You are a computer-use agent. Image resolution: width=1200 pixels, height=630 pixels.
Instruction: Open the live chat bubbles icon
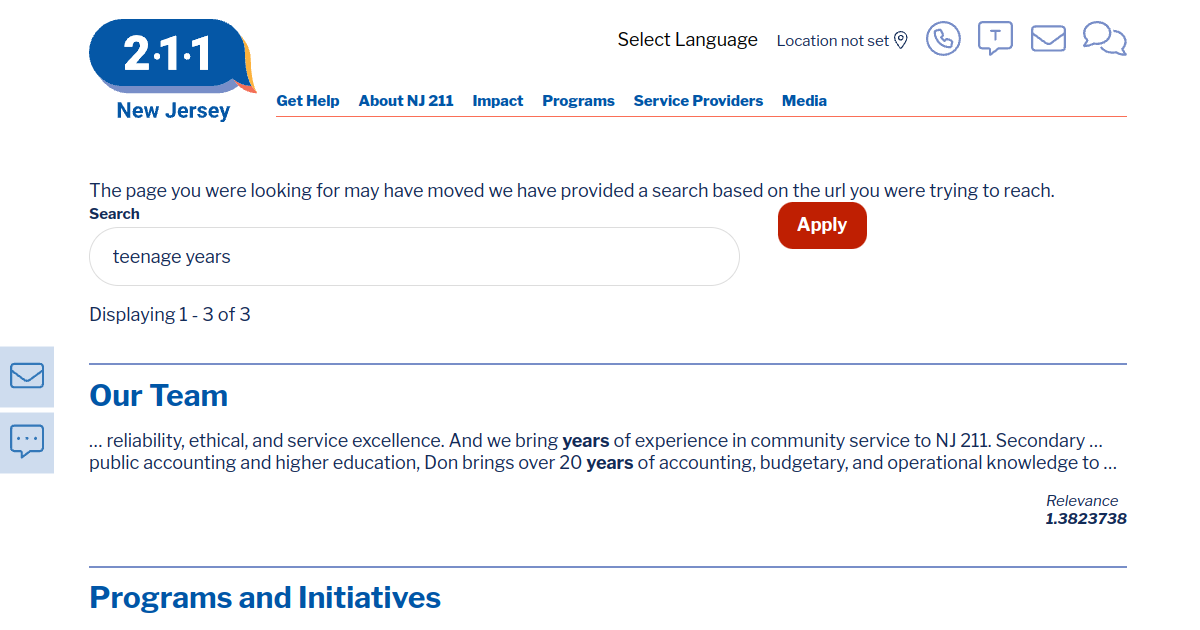point(1105,39)
